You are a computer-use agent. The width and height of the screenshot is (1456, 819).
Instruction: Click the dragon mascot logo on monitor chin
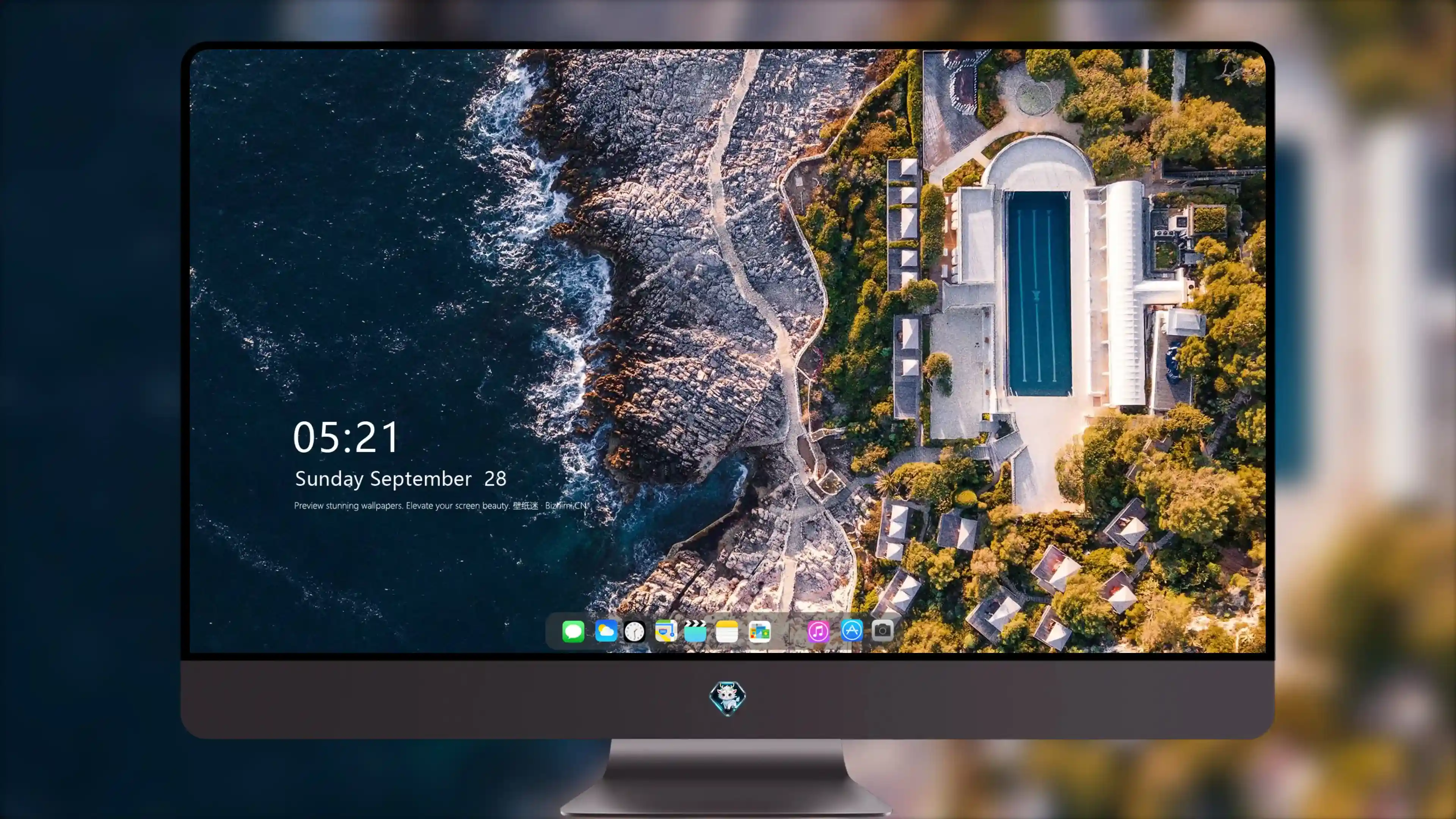[728, 698]
